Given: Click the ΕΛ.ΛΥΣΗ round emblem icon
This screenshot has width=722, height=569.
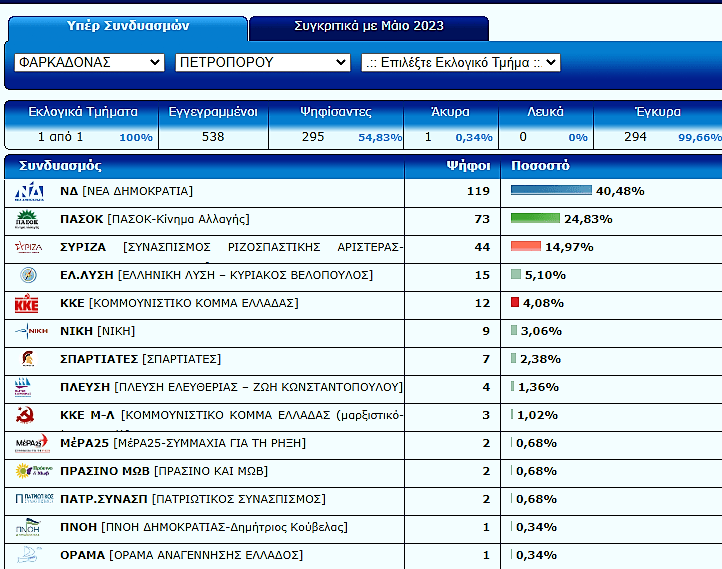Looking at the screenshot, I should pyautogui.click(x=28, y=275).
